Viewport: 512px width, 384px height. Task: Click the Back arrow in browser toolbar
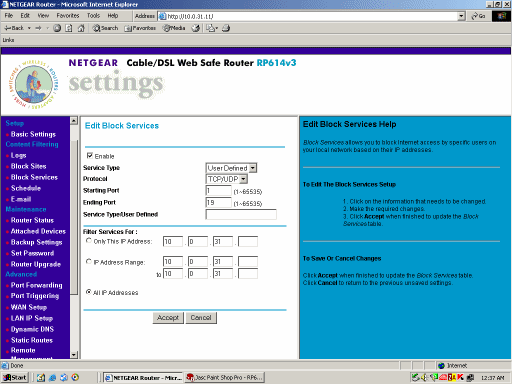(14, 28)
